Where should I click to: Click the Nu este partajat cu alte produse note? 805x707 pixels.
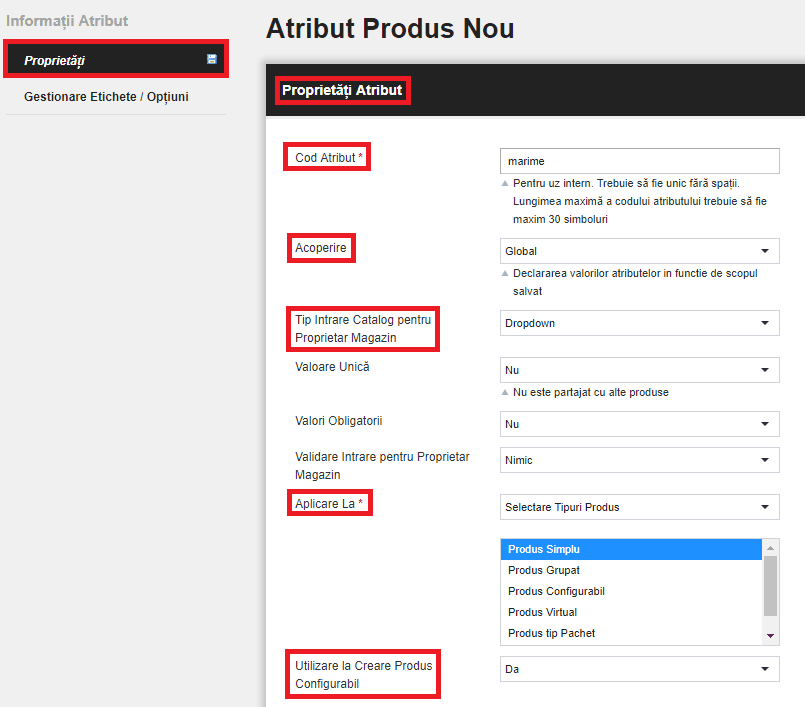pos(590,392)
